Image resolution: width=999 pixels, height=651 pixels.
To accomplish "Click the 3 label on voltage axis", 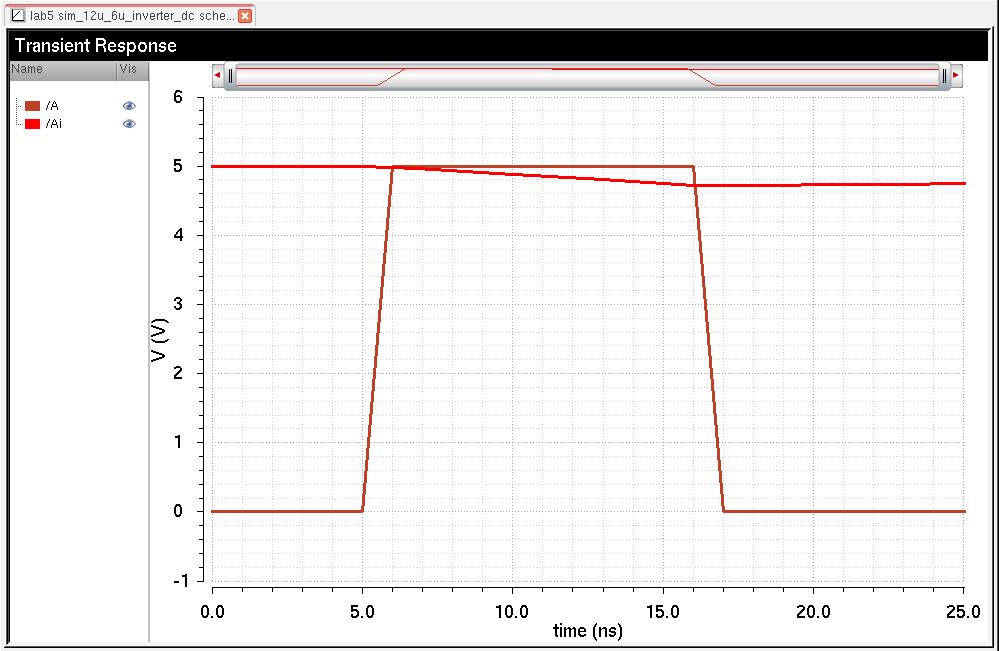I will click(x=178, y=304).
